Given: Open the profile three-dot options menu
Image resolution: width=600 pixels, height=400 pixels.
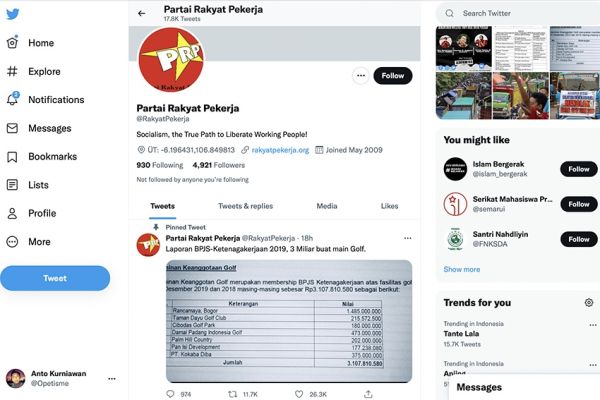Looking at the screenshot, I should tap(361, 75).
